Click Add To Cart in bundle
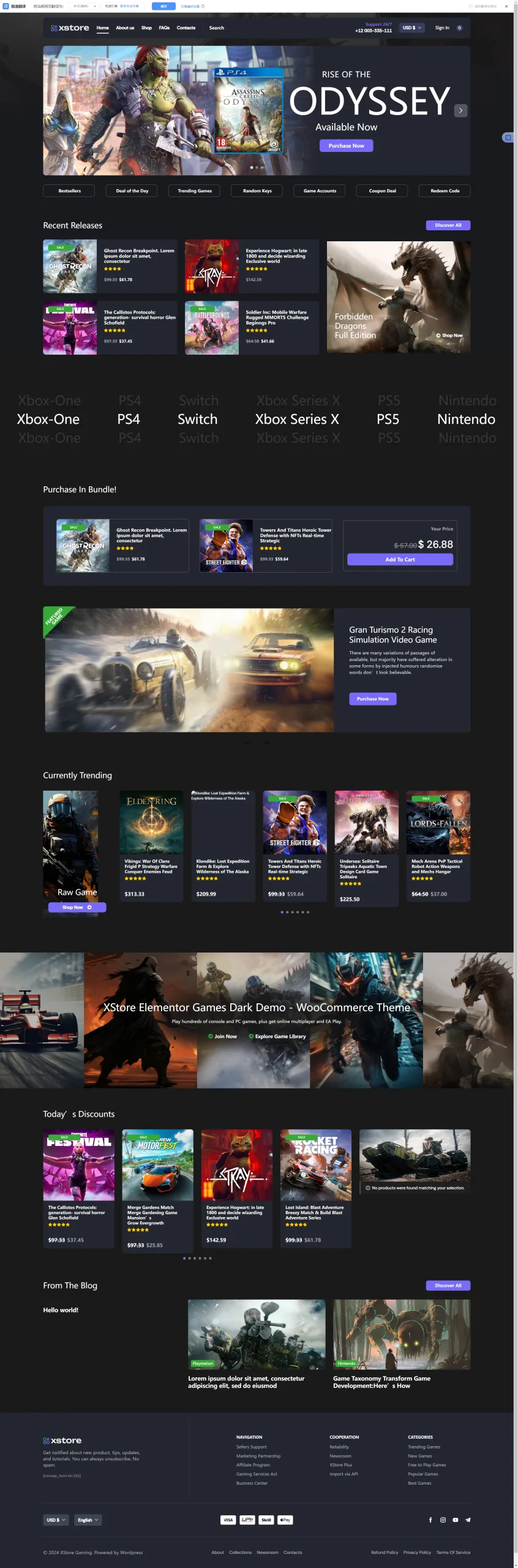This screenshot has width=518, height=1568. click(x=400, y=559)
